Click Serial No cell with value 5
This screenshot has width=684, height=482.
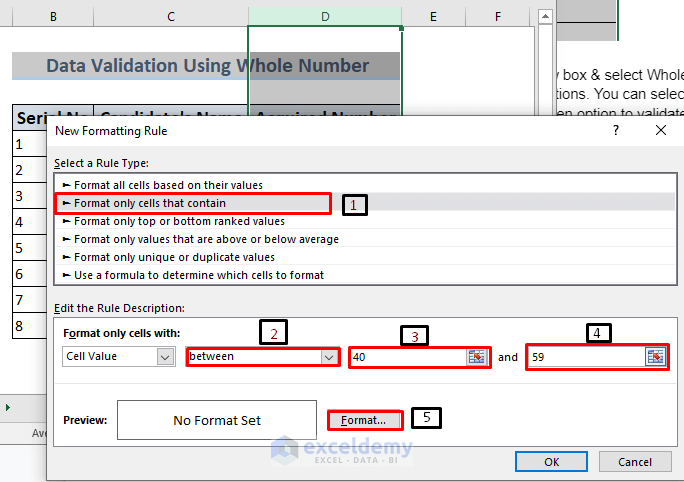tap(30, 248)
